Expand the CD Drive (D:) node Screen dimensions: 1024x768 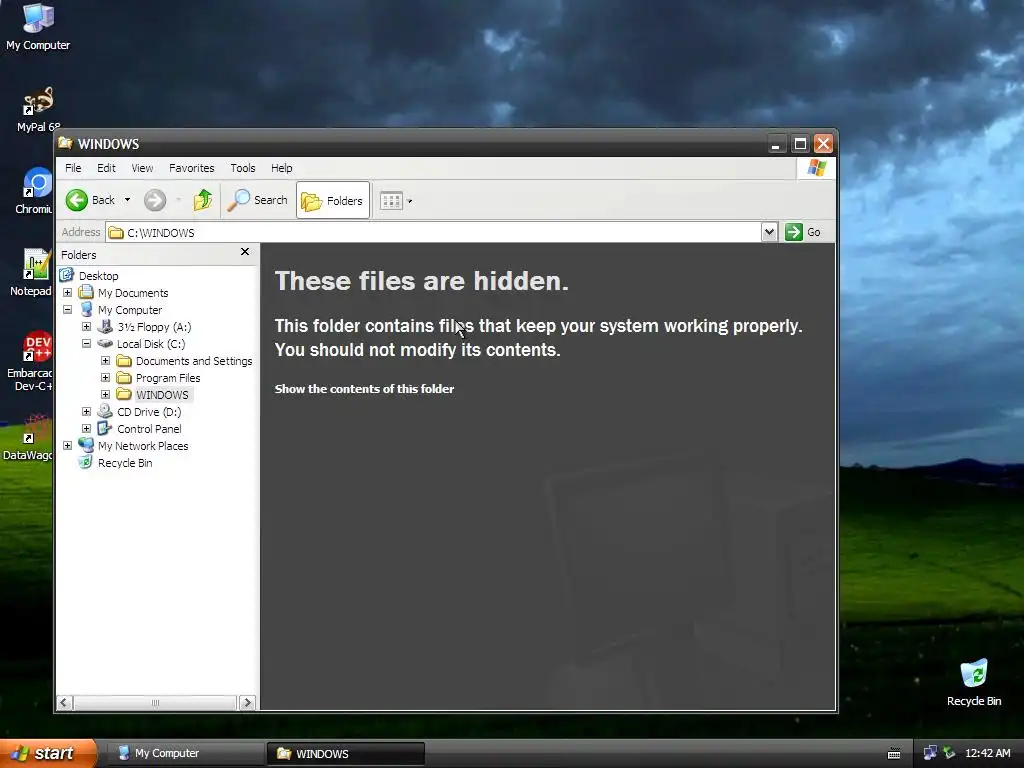pyautogui.click(x=86, y=411)
